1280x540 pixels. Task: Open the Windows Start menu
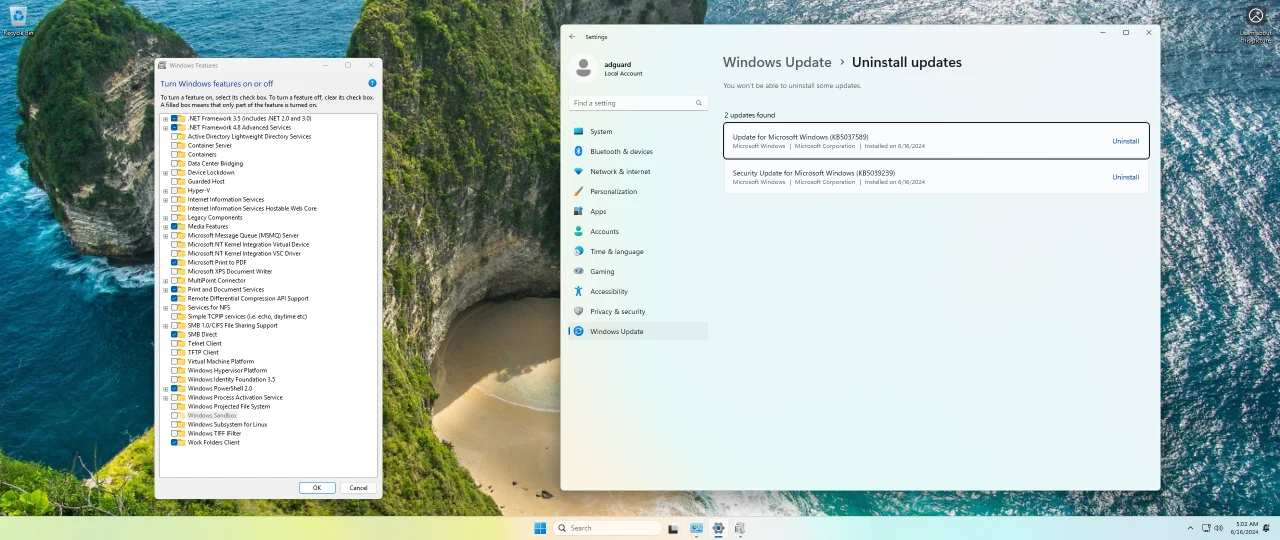tap(540, 528)
